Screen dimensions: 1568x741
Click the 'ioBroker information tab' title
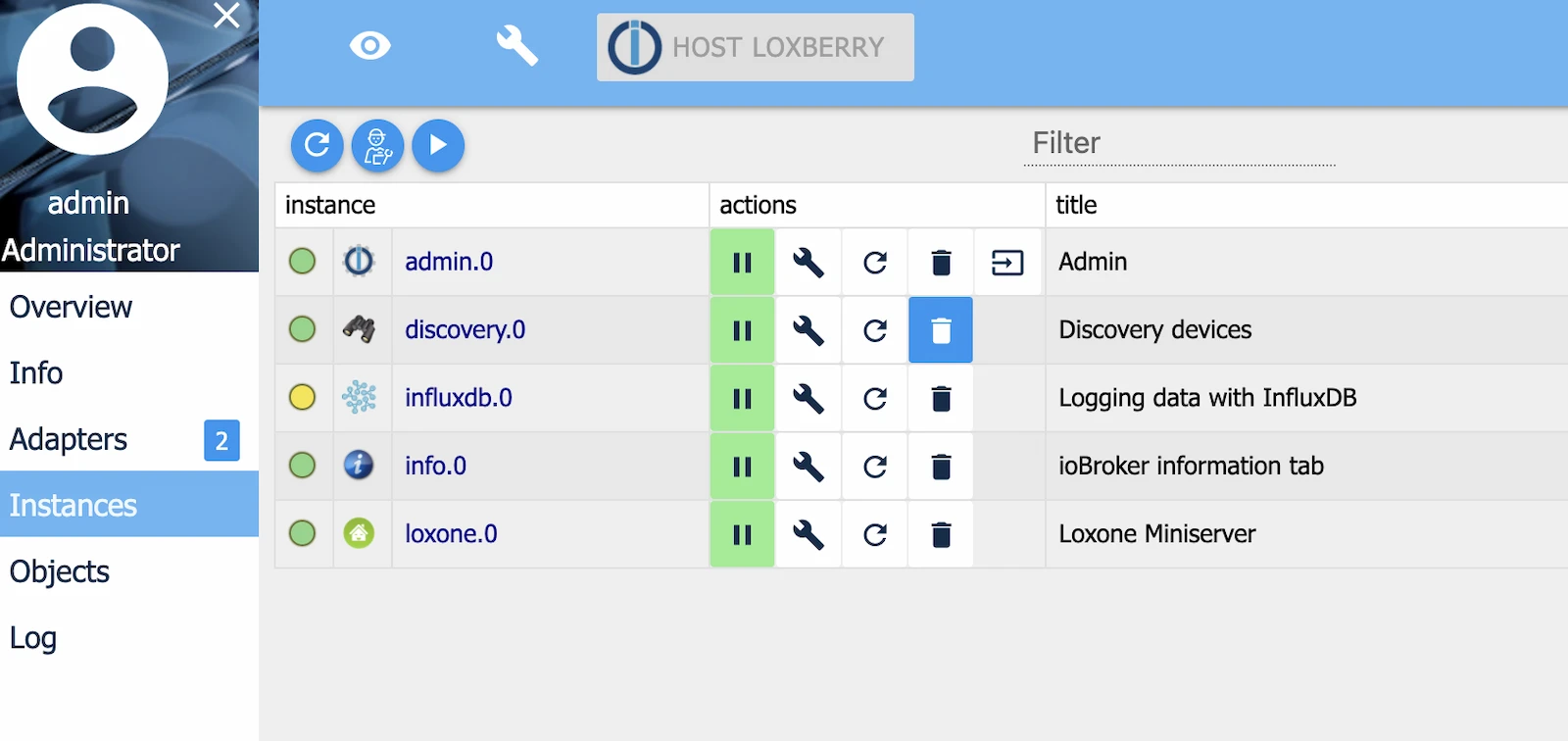(x=1191, y=466)
